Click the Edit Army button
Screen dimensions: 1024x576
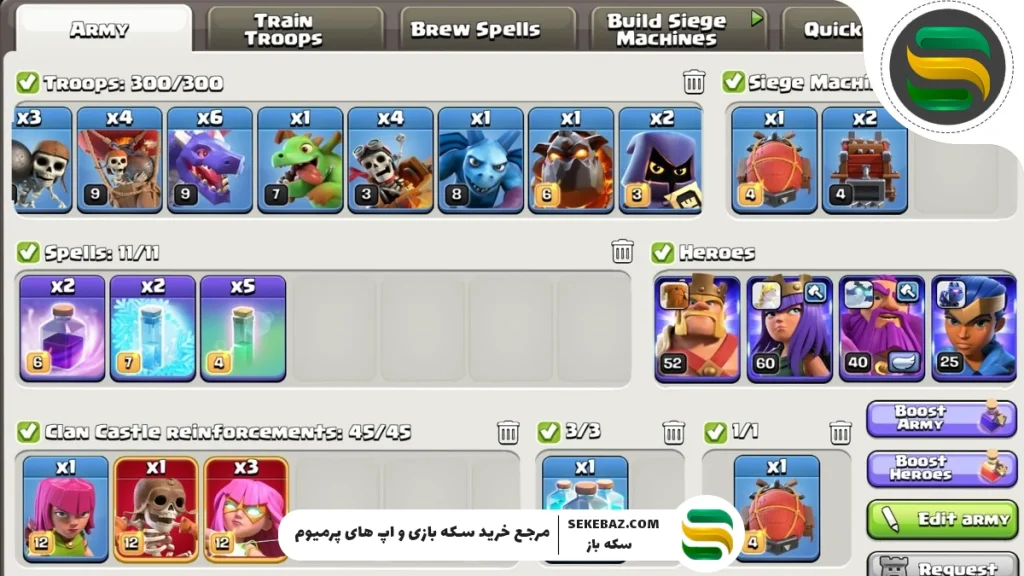942,519
